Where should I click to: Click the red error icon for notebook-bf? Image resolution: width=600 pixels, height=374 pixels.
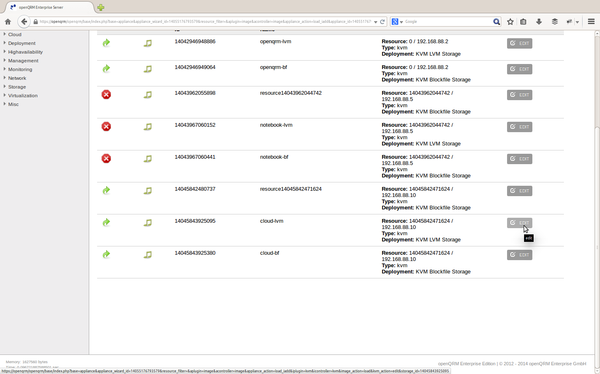(106, 158)
